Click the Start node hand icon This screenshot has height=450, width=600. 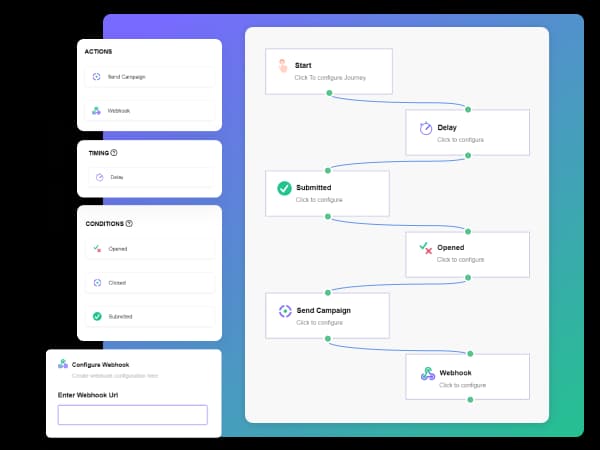click(283, 67)
